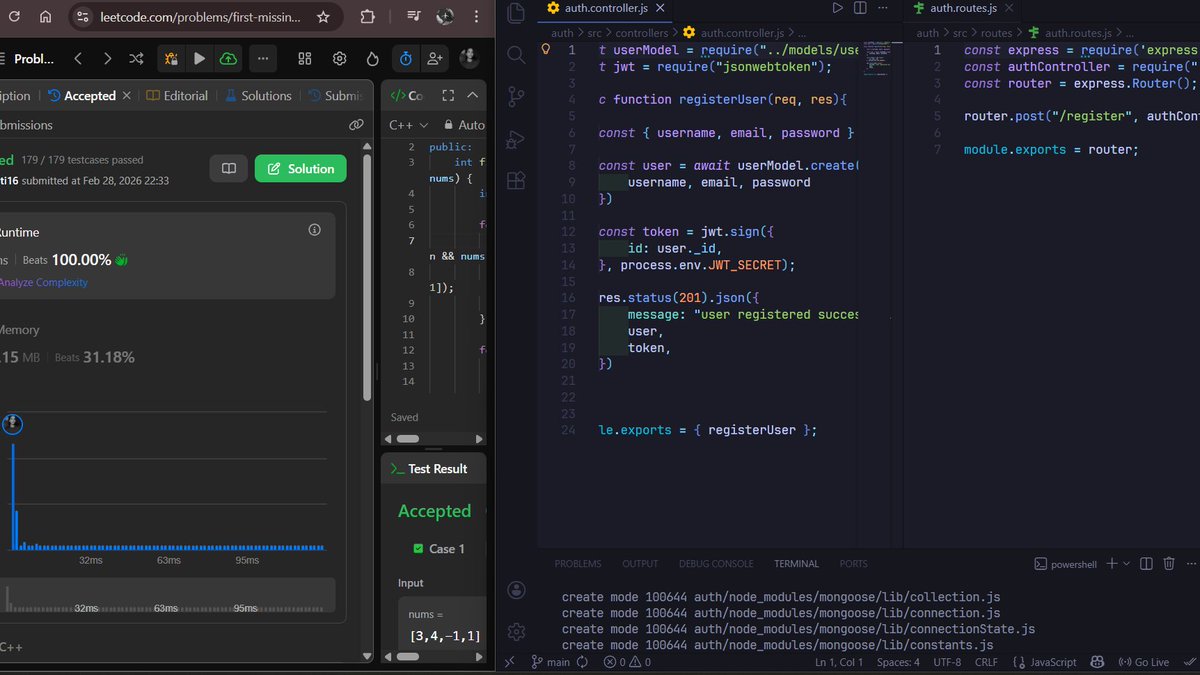Close the Accepted tab

pyautogui.click(x=126, y=96)
